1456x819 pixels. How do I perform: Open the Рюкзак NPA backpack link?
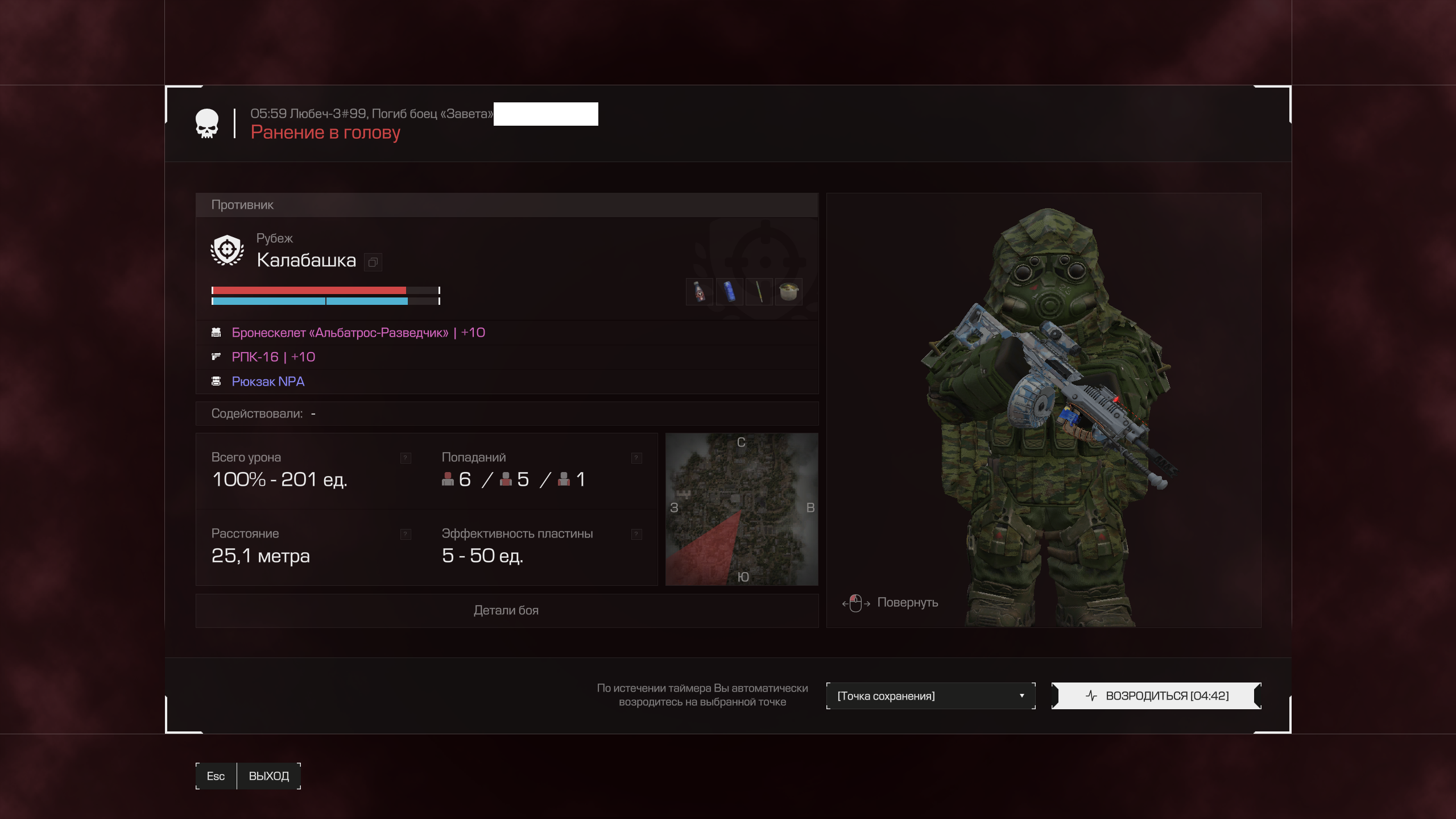[268, 382]
